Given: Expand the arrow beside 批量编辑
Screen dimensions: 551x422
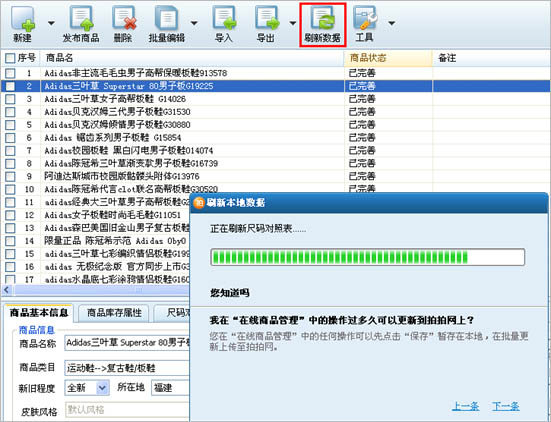Looking at the screenshot, I should click(x=194, y=23).
